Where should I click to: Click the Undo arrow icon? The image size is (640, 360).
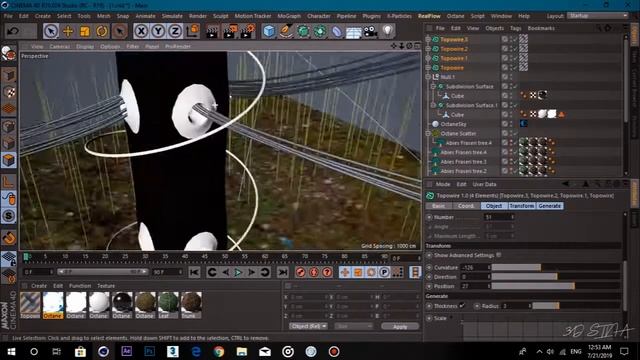(x=13, y=31)
